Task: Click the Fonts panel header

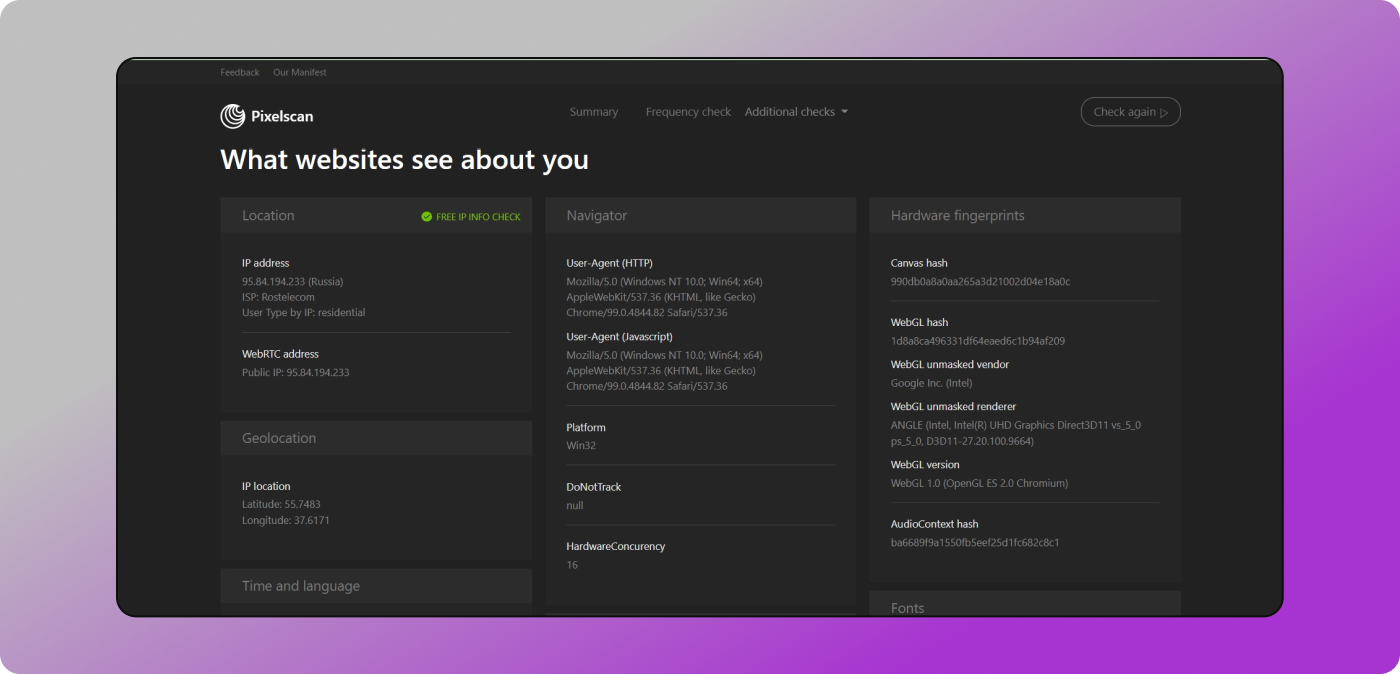Action: pyautogui.click(x=907, y=608)
